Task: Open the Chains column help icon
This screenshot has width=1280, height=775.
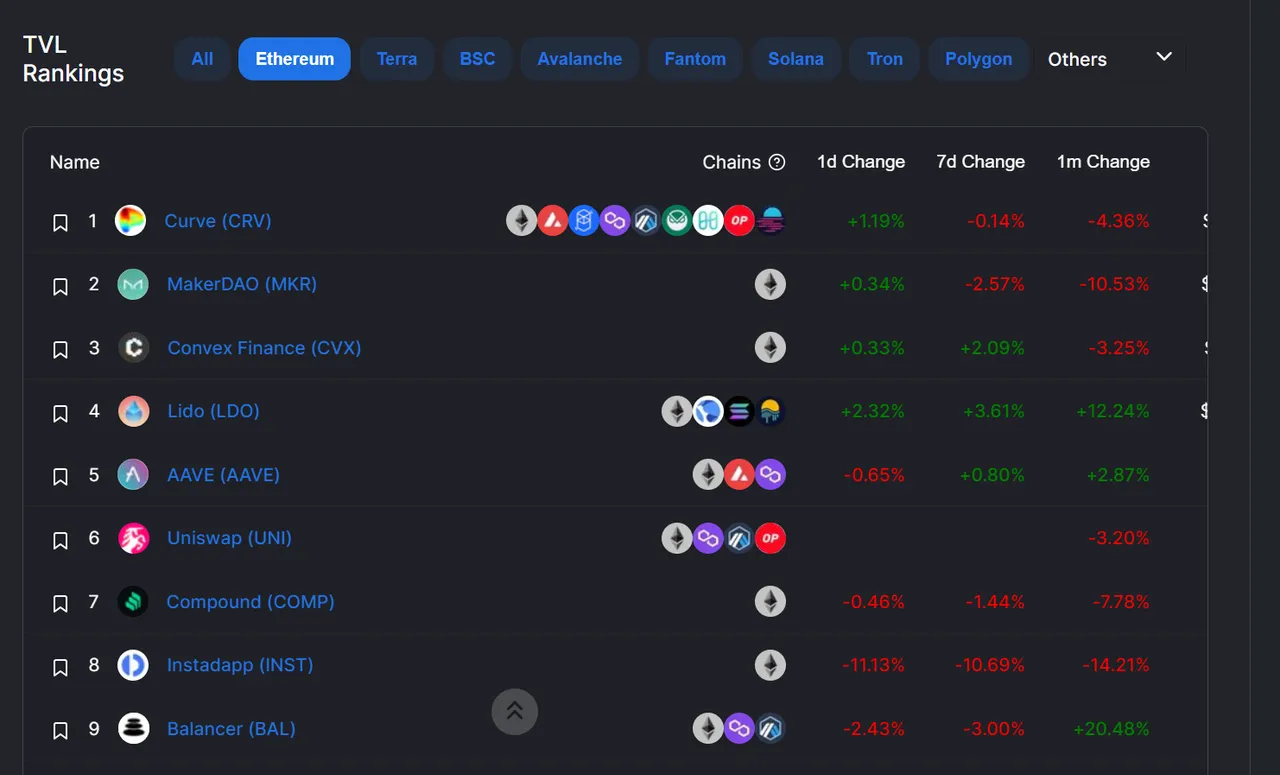Action: point(777,162)
